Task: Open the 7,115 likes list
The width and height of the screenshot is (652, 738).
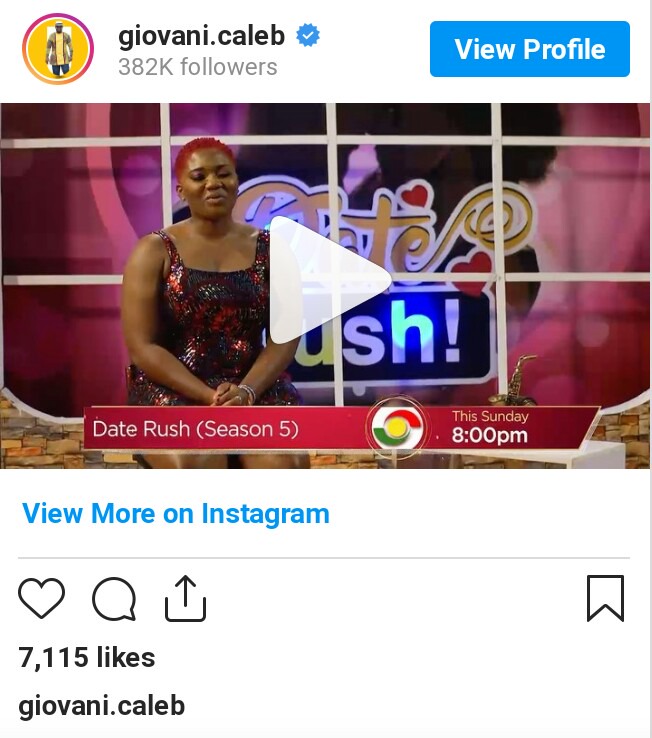Action: [x=87, y=657]
